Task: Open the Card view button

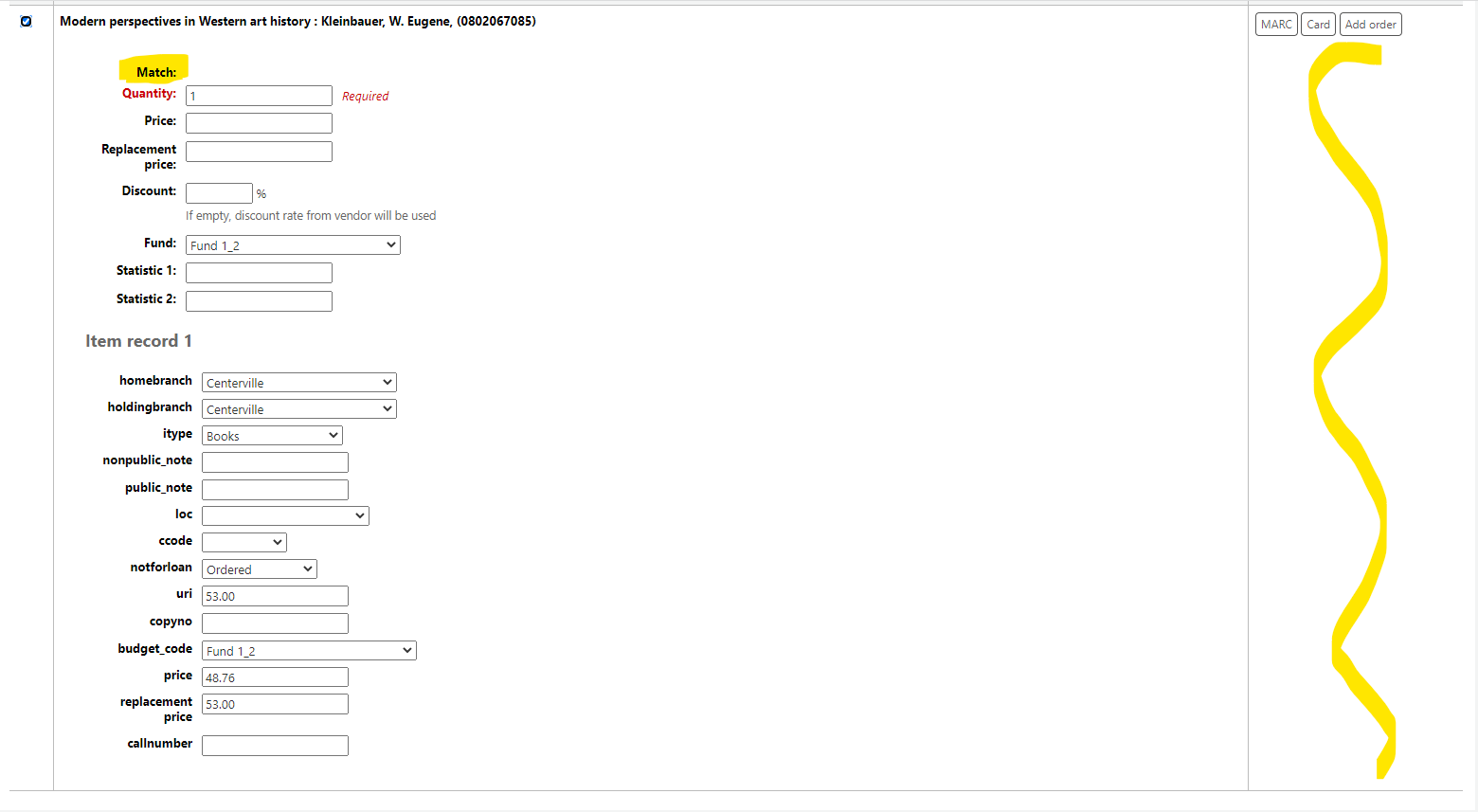Action: [1318, 25]
